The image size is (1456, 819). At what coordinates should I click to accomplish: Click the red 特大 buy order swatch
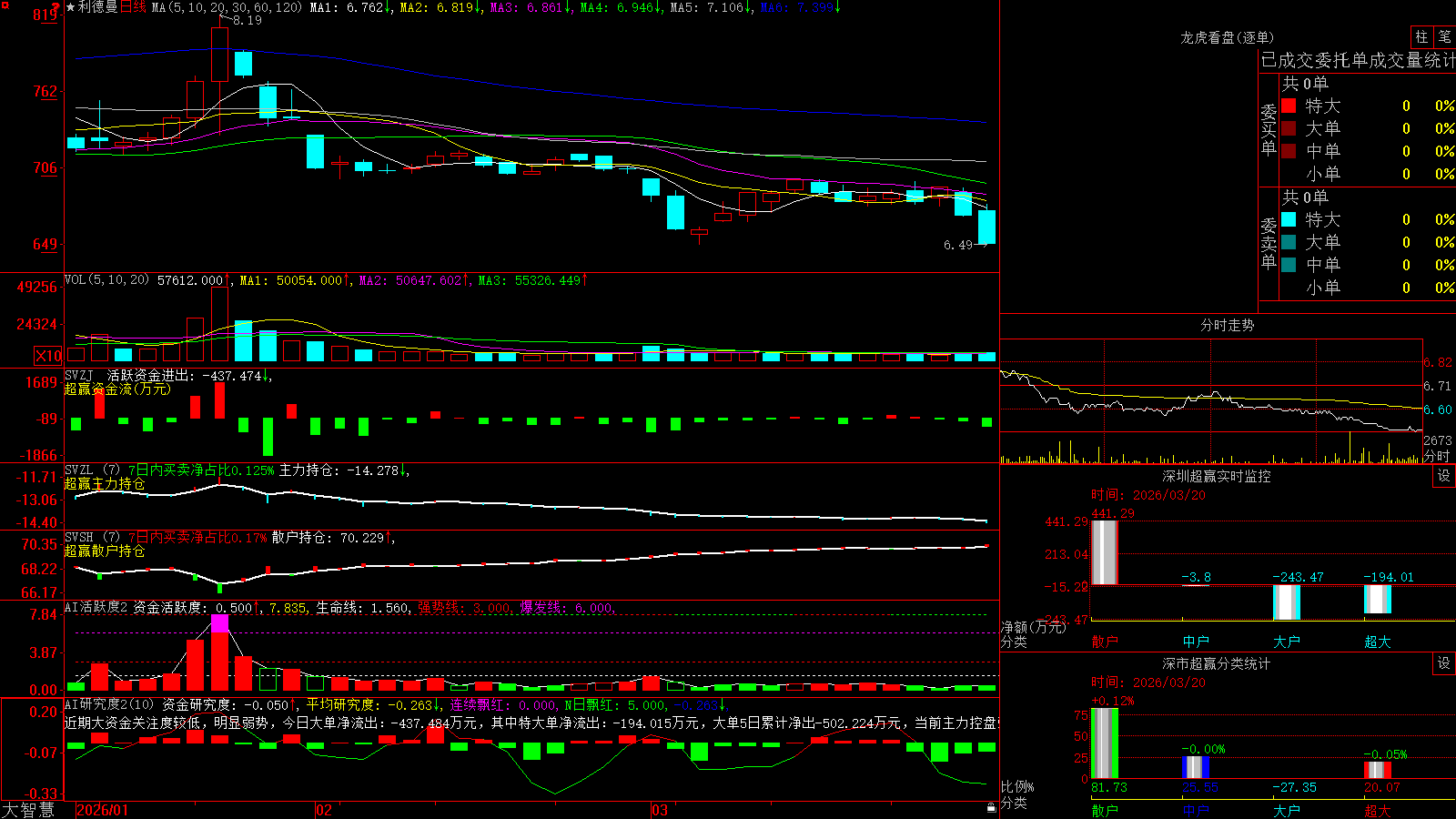tap(1289, 106)
